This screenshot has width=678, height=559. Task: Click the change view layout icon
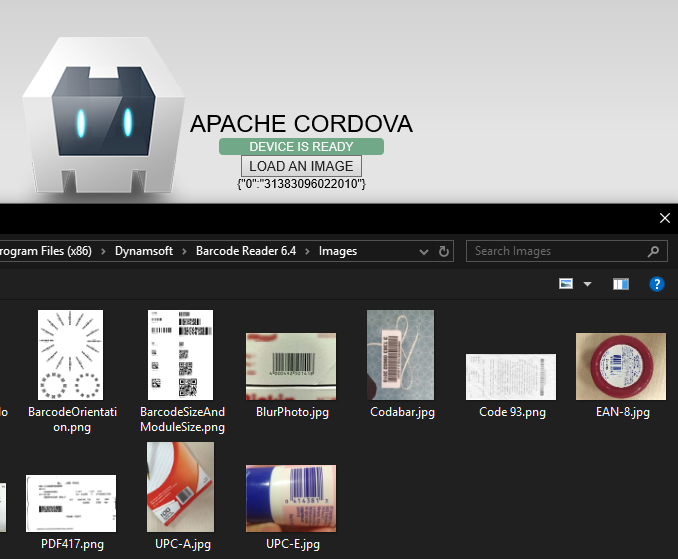click(566, 284)
